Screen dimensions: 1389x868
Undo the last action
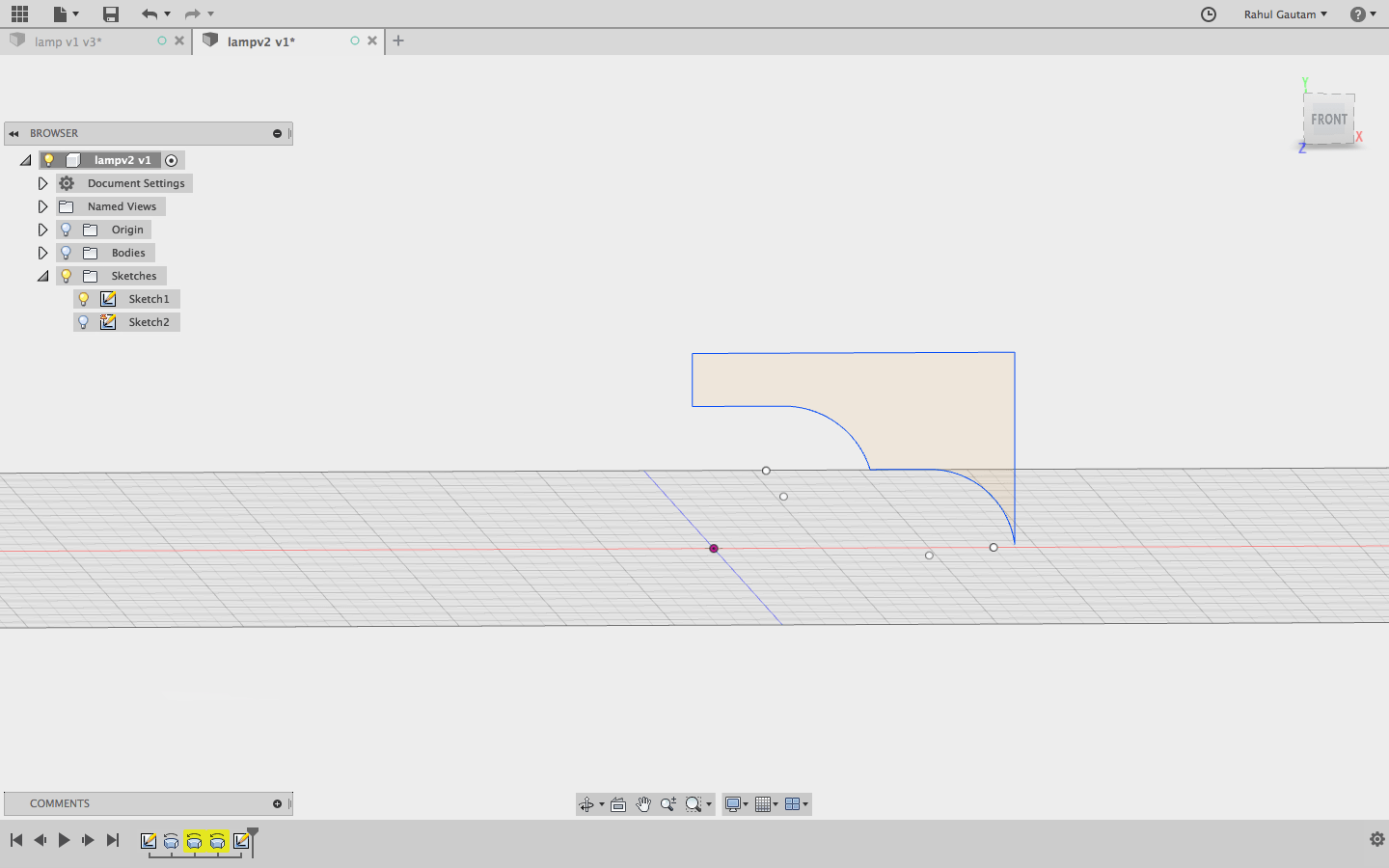[149, 14]
